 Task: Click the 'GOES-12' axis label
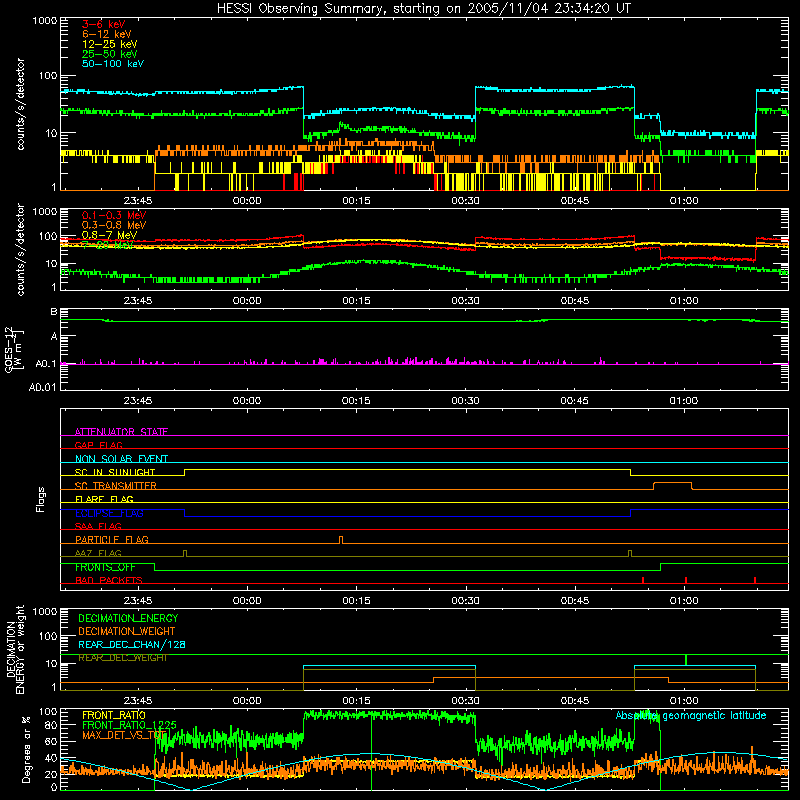(x=9, y=349)
